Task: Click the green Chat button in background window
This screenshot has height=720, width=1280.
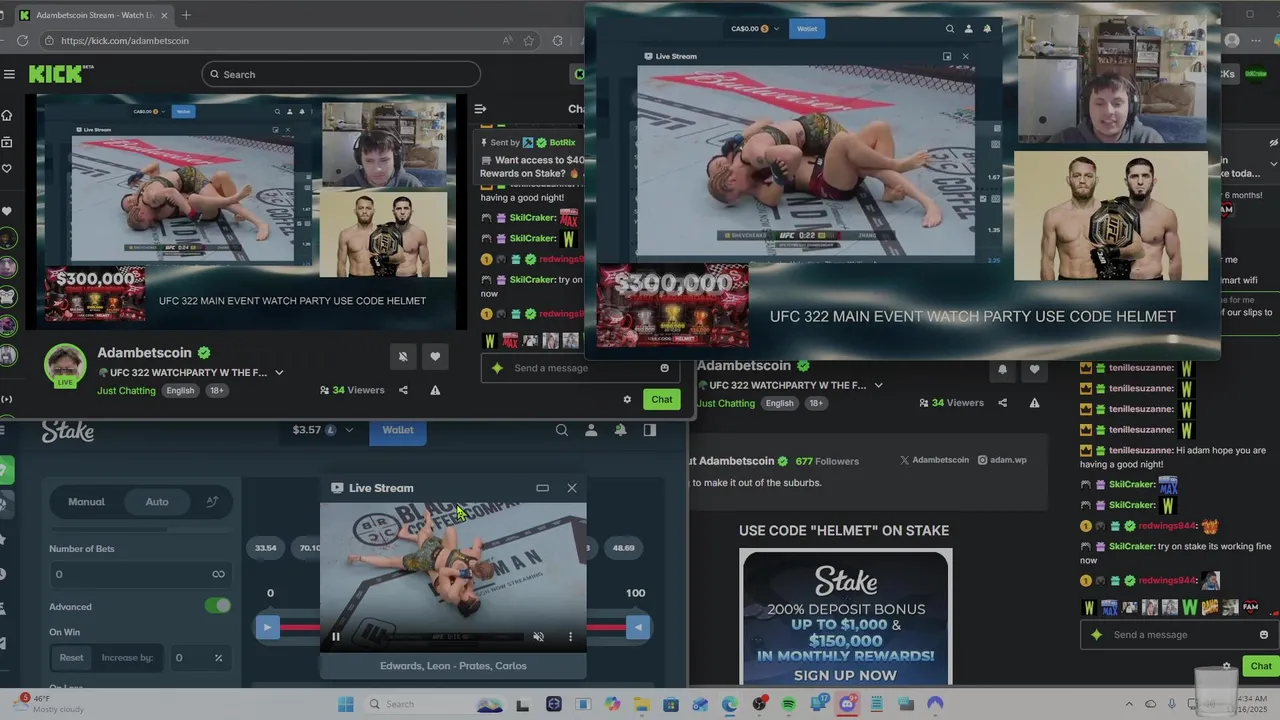Action: (1261, 666)
